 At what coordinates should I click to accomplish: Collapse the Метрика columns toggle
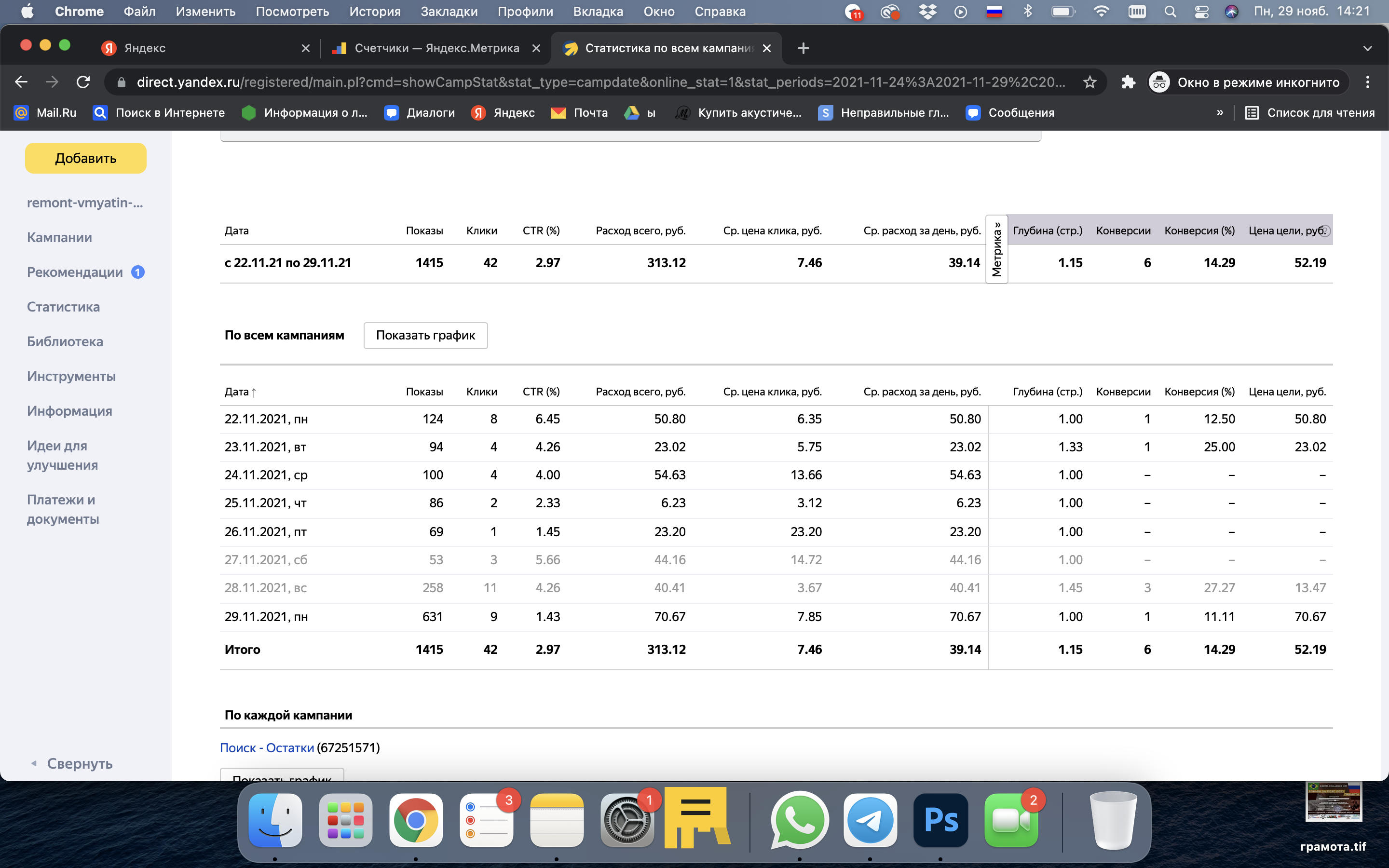click(x=996, y=249)
